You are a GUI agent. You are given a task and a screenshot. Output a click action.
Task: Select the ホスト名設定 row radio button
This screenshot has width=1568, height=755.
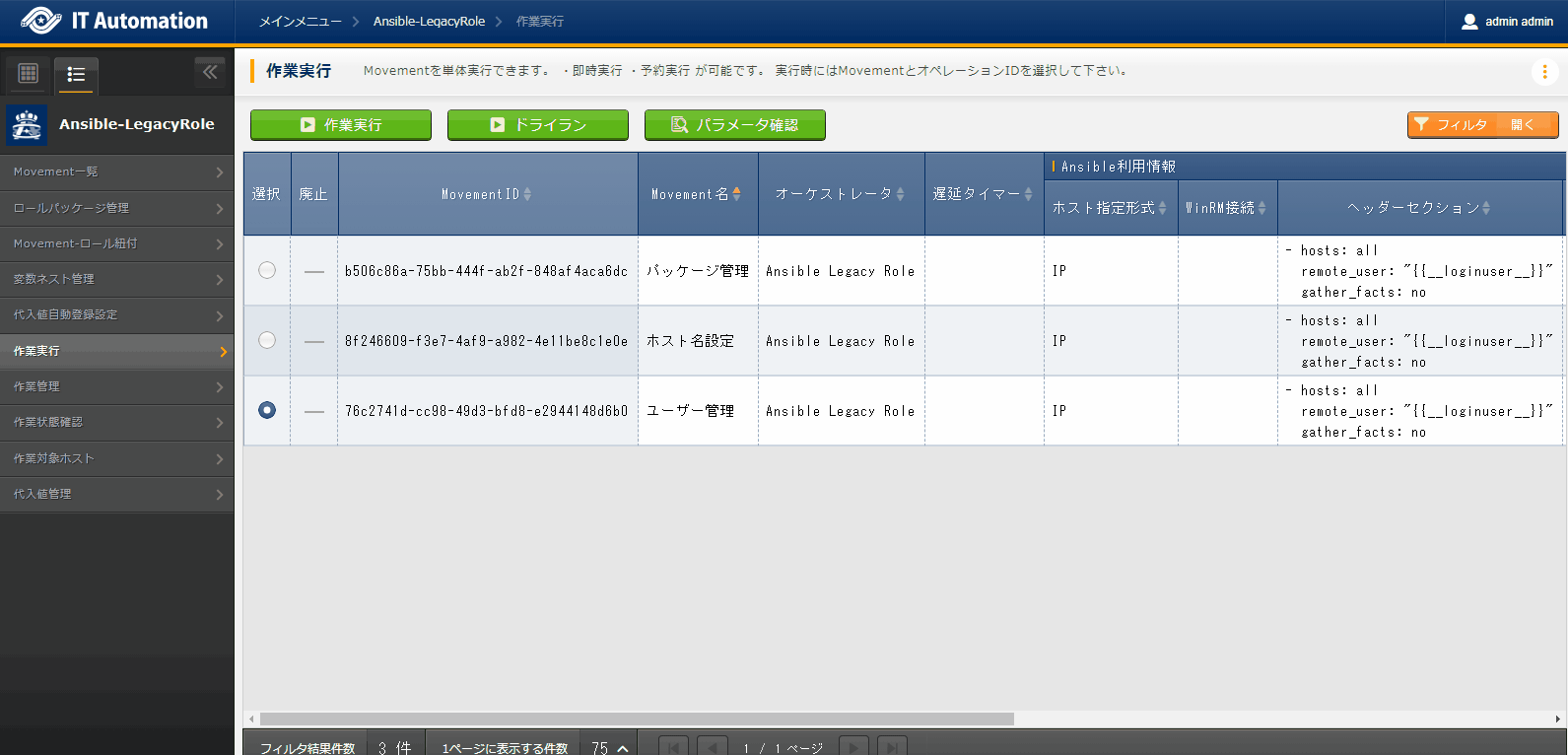(267, 340)
